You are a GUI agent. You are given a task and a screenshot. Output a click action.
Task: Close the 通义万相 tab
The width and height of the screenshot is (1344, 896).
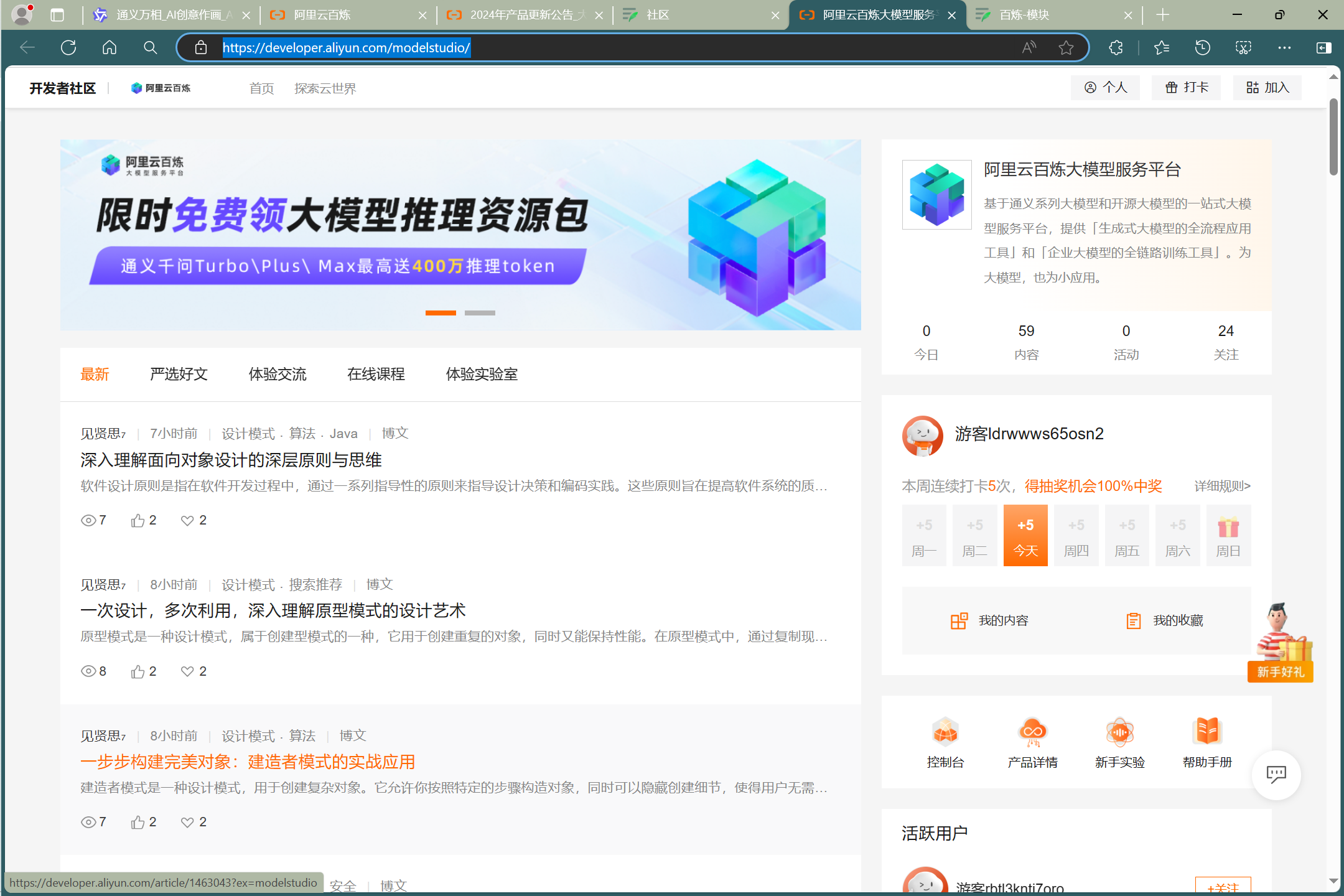[246, 16]
